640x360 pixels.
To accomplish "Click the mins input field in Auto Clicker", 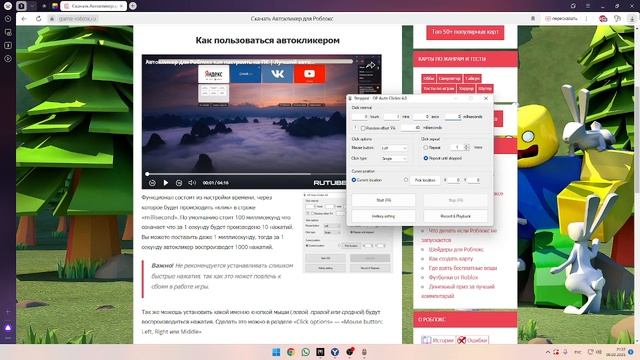I will (392, 117).
